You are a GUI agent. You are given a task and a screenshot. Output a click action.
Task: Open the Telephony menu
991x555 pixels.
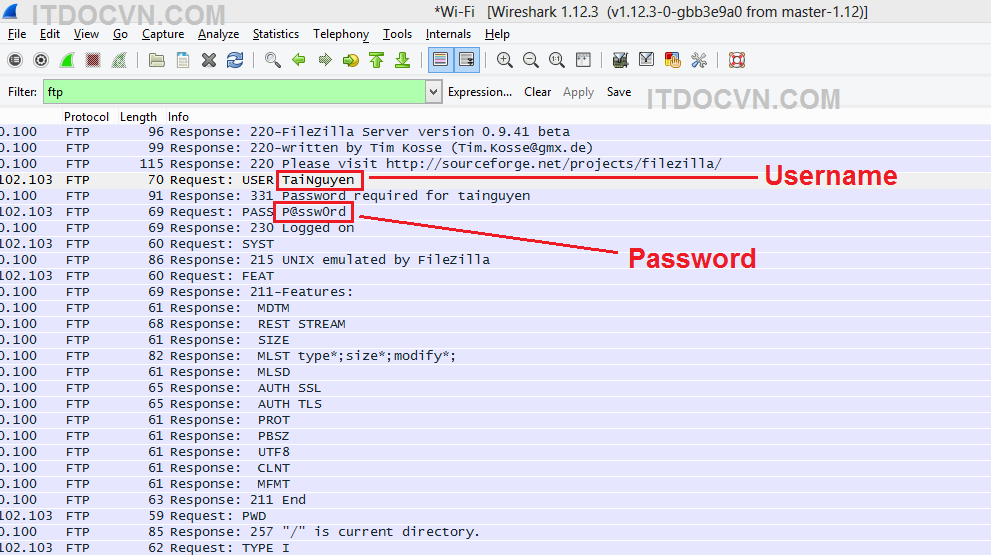340,34
